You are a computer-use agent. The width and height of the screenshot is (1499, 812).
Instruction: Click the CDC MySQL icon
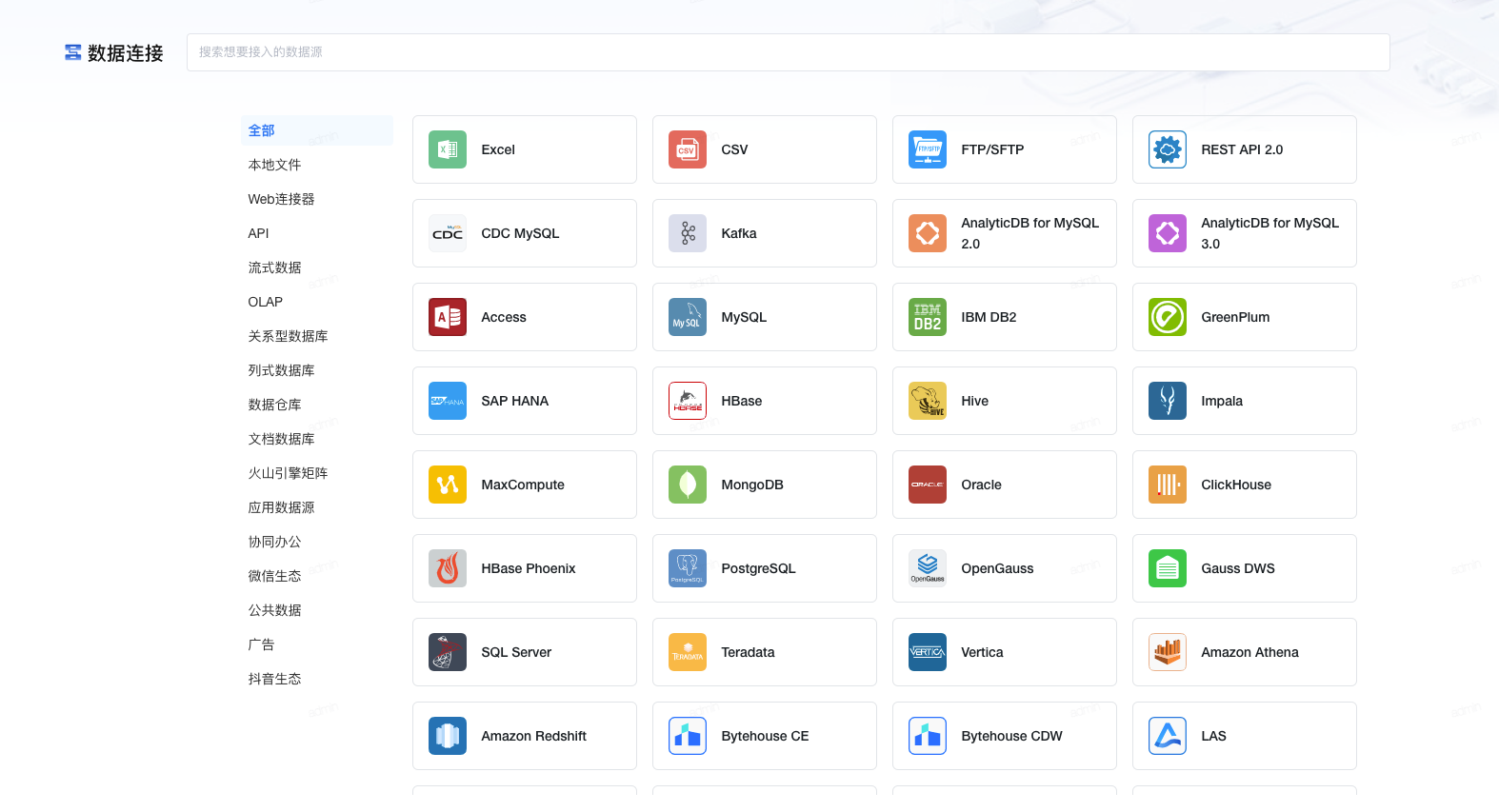[448, 233]
